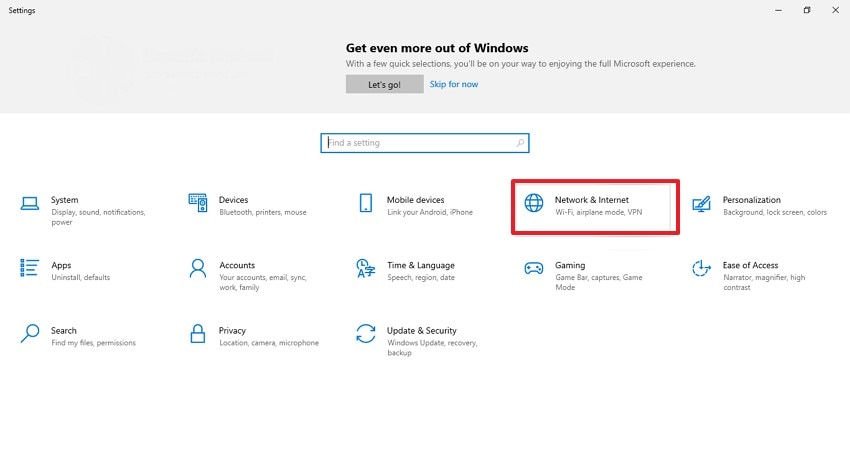The height and width of the screenshot is (453, 850).
Task: Click 'Find my files, permissions' description
Action: pyautogui.click(x=93, y=343)
